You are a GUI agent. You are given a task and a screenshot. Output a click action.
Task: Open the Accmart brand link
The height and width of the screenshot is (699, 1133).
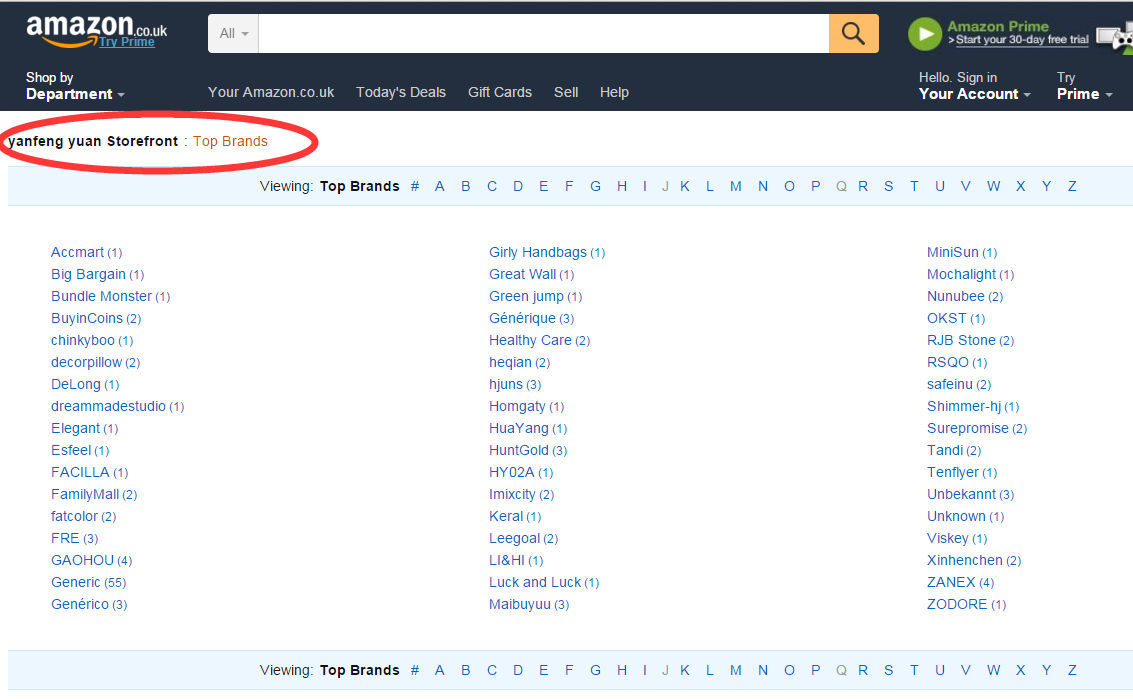coord(77,252)
